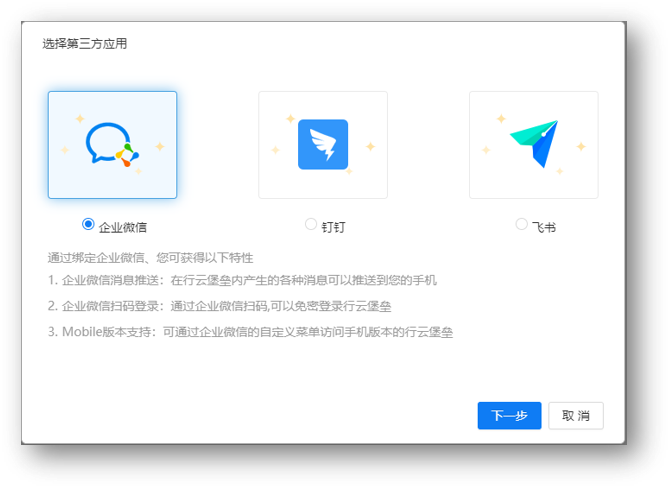Dismiss dialog with 取消 button
The height and width of the screenshot is (487, 669).
pyautogui.click(x=576, y=415)
